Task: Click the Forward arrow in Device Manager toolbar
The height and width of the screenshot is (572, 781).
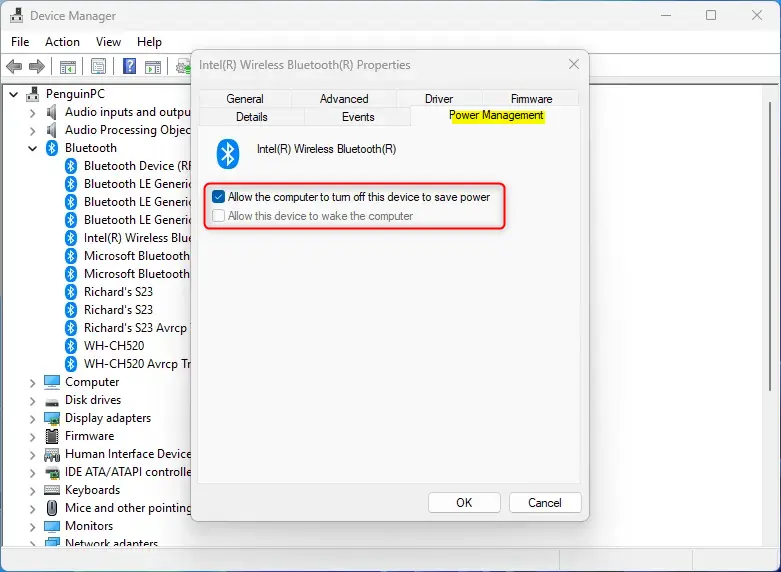Action: click(x=37, y=66)
